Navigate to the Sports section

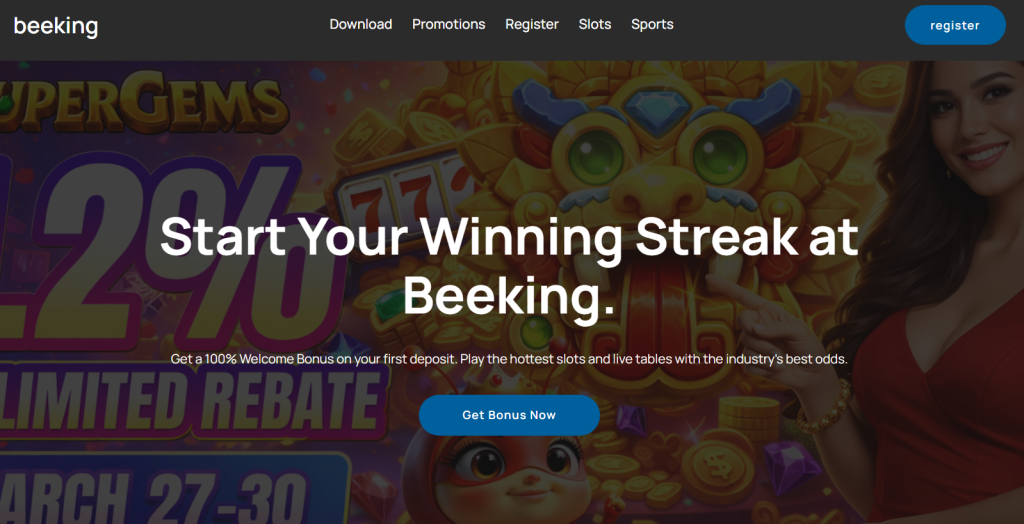(652, 24)
